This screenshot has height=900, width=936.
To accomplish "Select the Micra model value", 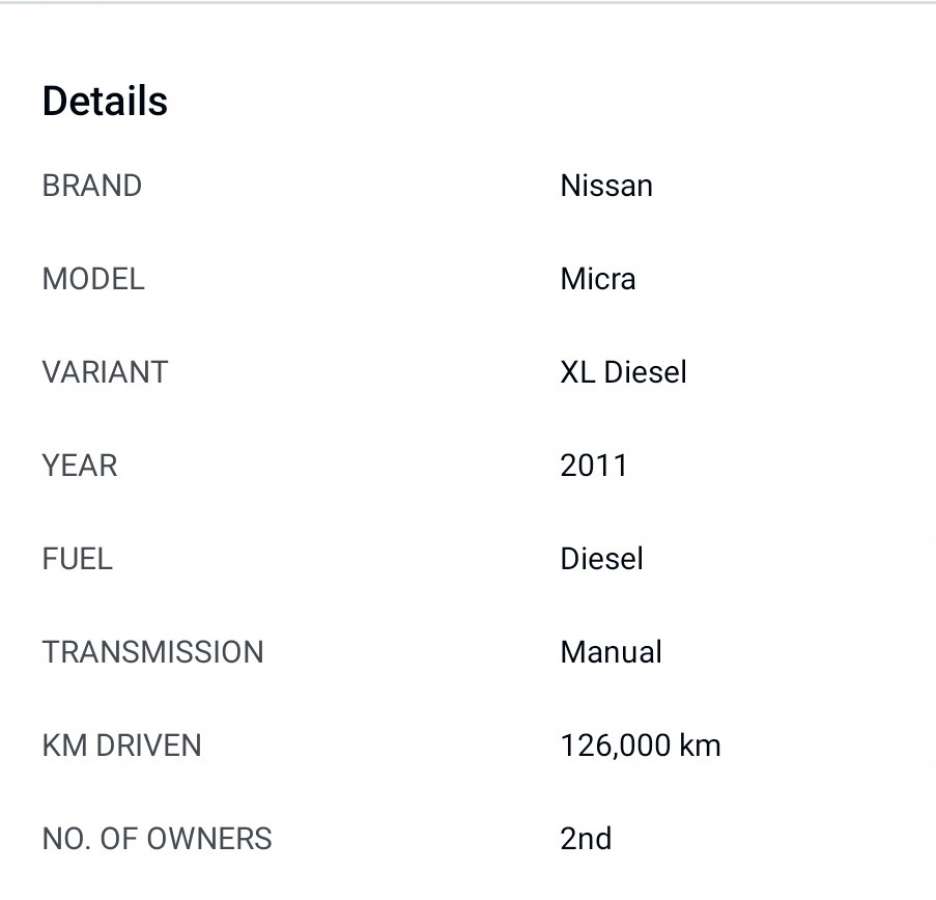I will 597,279.
